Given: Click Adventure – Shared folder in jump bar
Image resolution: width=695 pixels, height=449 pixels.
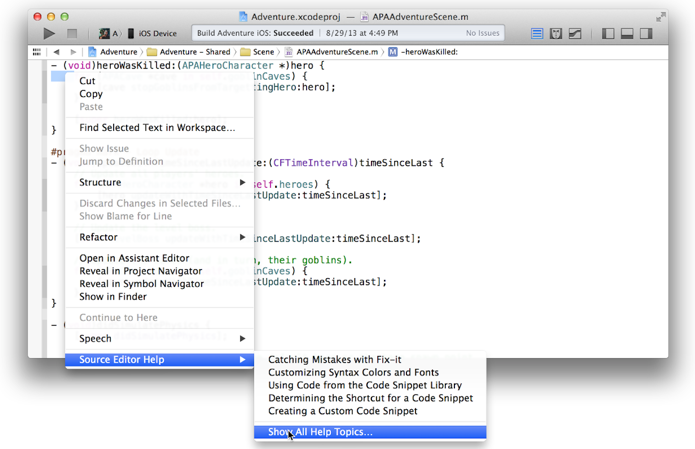Looking at the screenshot, I should tap(188, 52).
